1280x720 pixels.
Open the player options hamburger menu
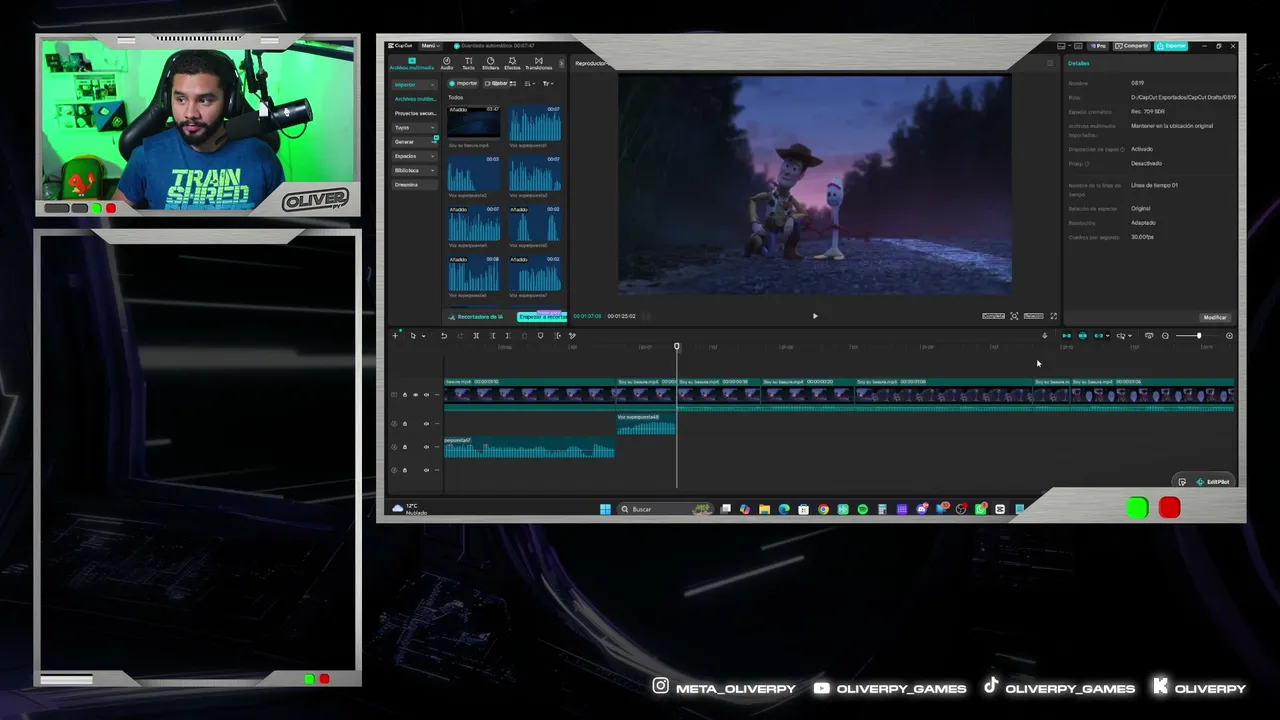1050,63
